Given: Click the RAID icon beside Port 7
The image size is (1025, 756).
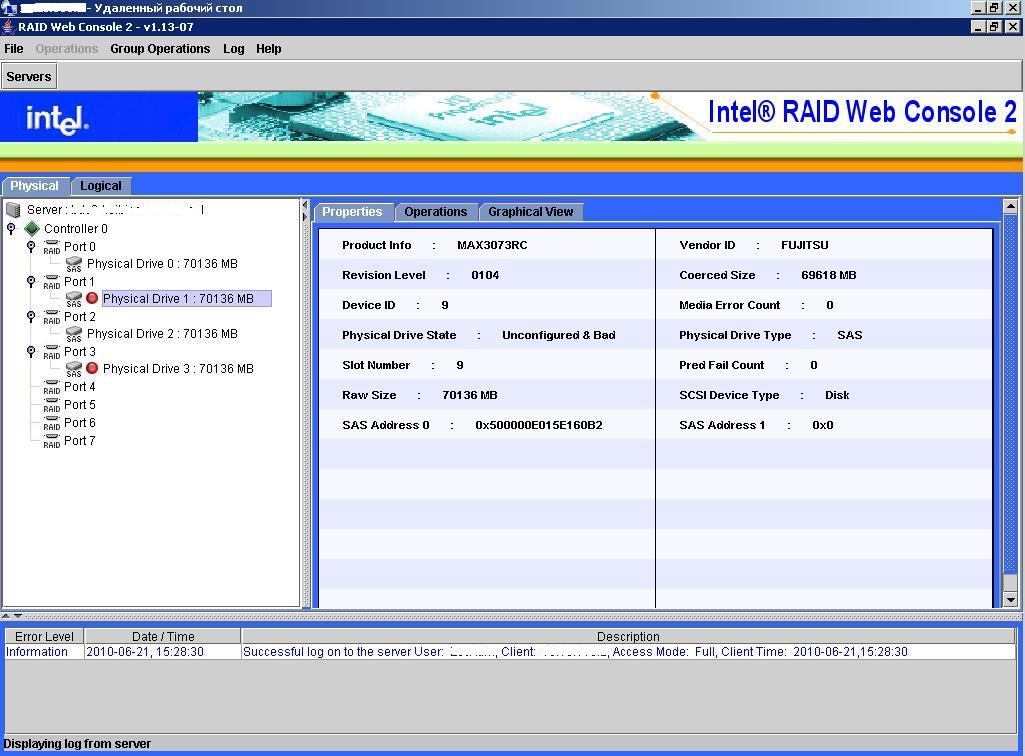Looking at the screenshot, I should [x=52, y=441].
